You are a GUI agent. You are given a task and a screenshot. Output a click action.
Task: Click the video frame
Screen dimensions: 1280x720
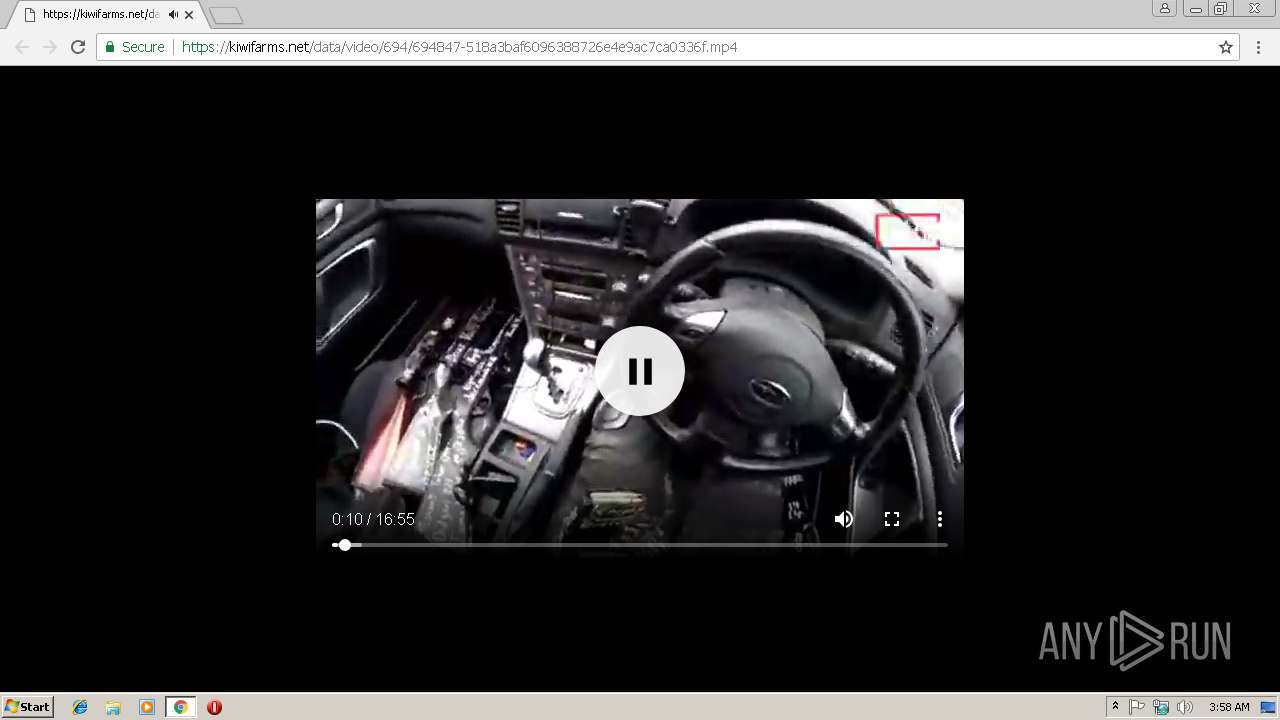pyautogui.click(x=640, y=377)
